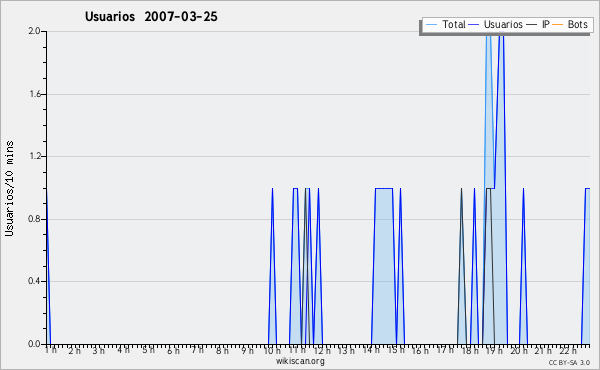This screenshot has height=370, width=600.
Task: Click the Bots legend entry
Action: 570,24
